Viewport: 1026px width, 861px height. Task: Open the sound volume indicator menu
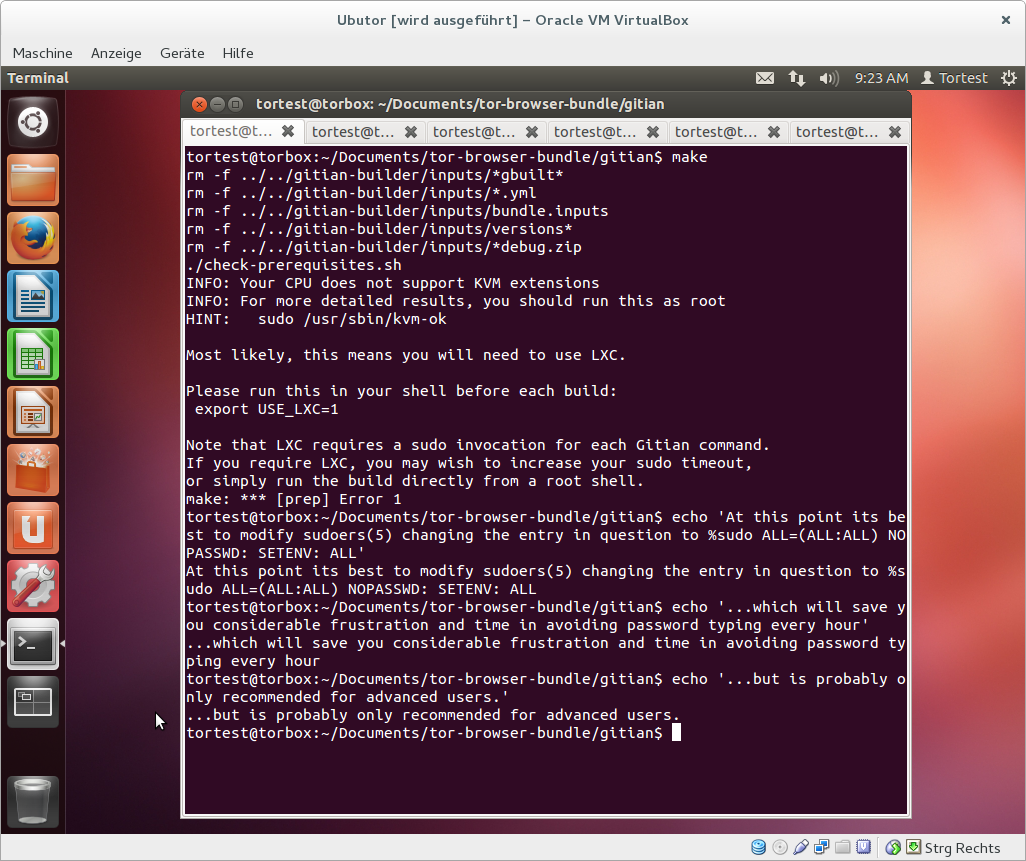(x=828, y=78)
